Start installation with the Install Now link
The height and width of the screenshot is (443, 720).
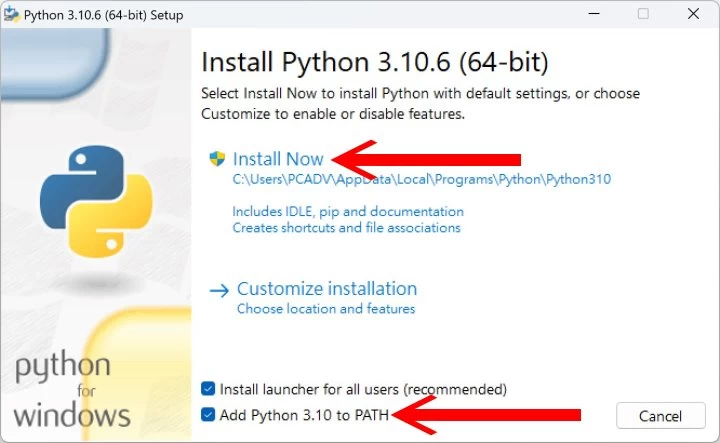278,159
